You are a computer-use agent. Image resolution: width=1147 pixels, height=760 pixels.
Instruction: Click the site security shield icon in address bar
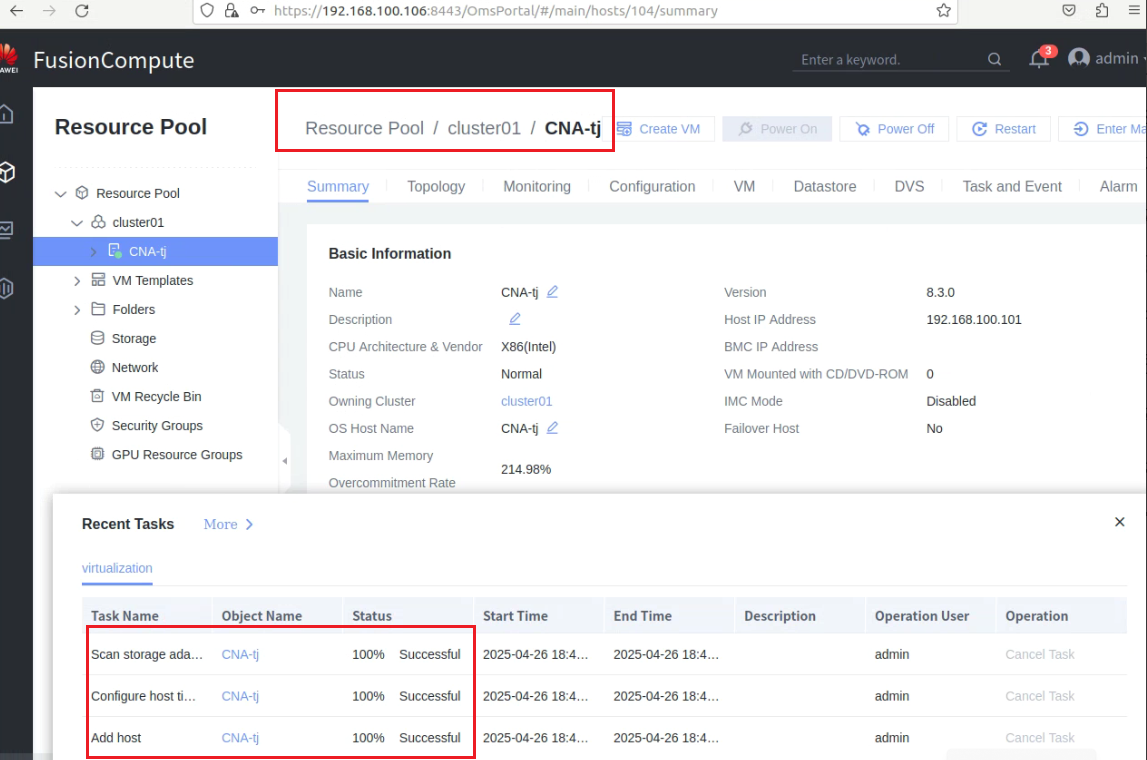click(207, 10)
